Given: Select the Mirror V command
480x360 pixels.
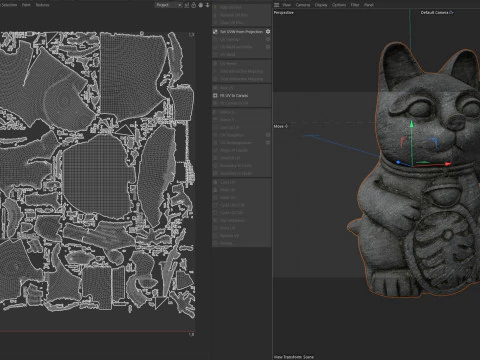Looking at the screenshot, I should (x=227, y=120).
